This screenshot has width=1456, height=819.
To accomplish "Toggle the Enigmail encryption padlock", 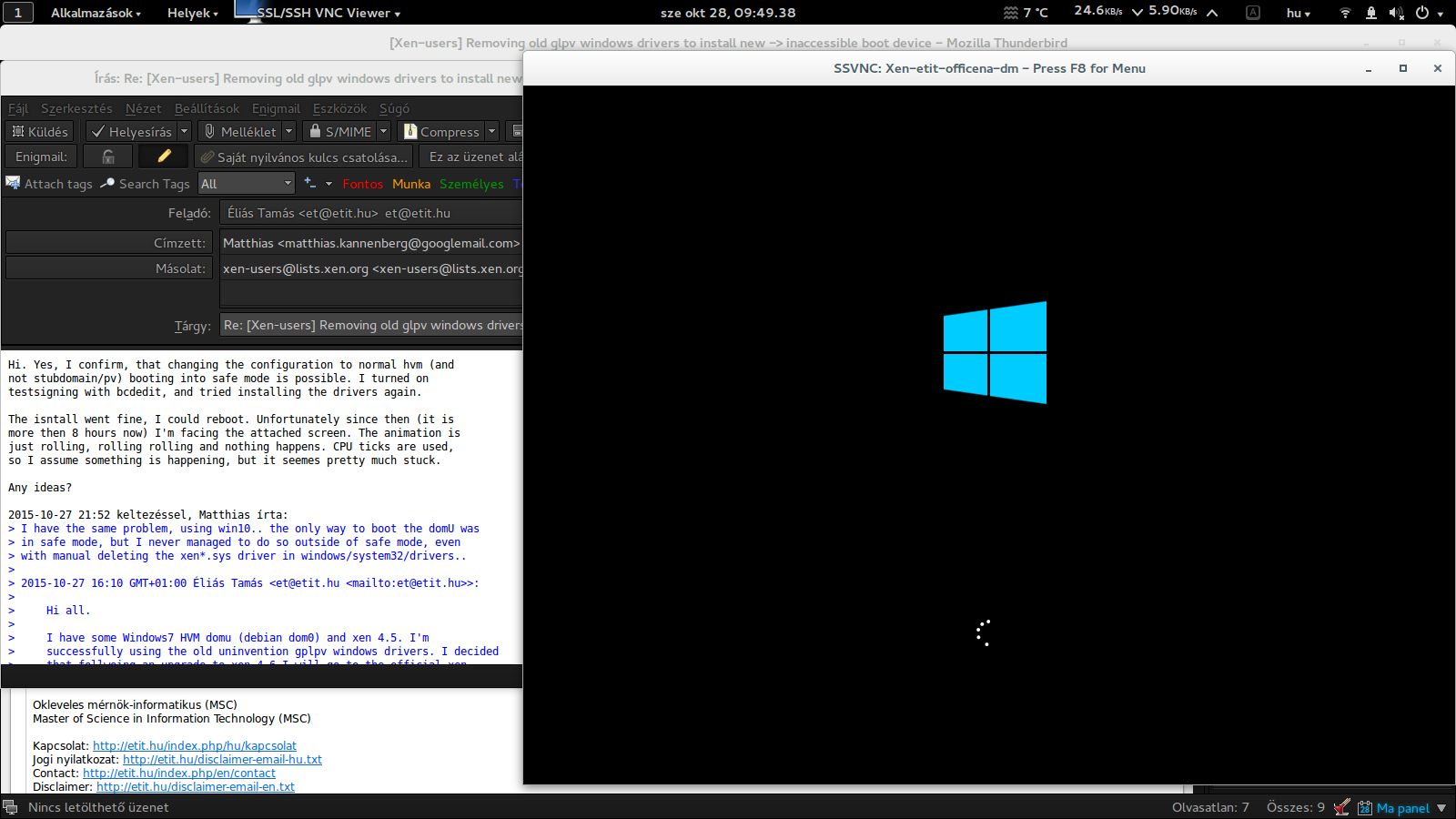I will 108,157.
